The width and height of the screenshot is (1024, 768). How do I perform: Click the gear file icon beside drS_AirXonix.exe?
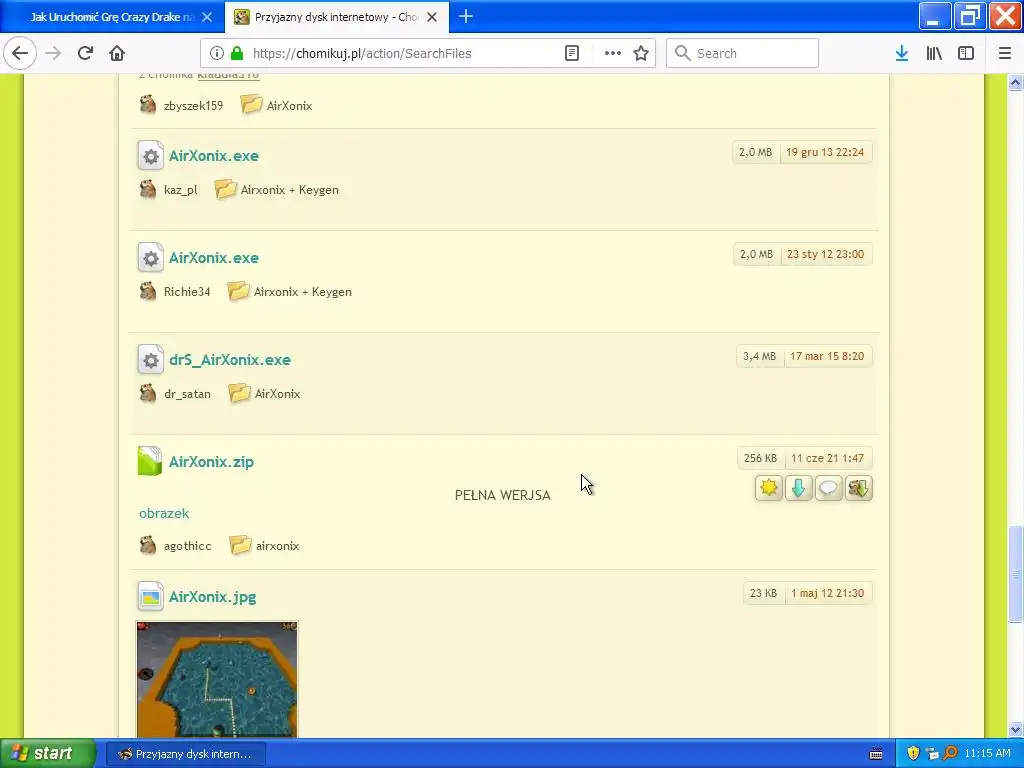coord(150,359)
